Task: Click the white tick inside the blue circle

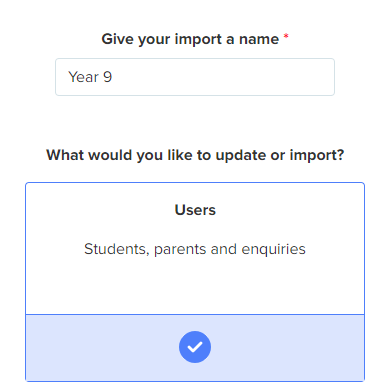Action: 195,347
